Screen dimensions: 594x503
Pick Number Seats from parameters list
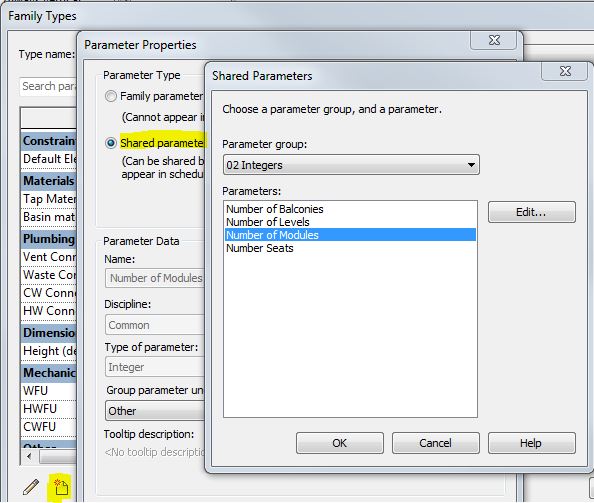coord(260,248)
